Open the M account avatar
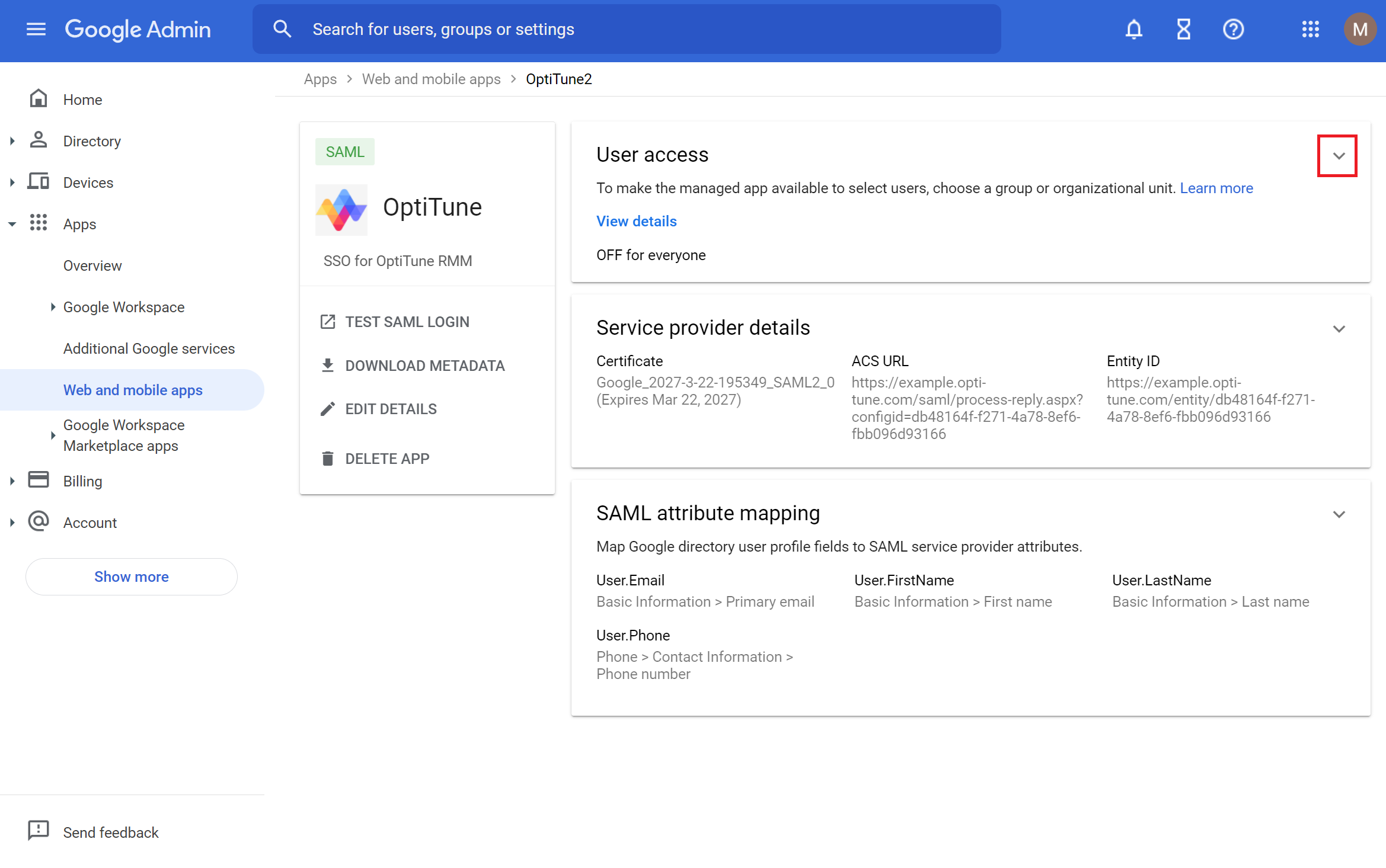 pos(1360,29)
